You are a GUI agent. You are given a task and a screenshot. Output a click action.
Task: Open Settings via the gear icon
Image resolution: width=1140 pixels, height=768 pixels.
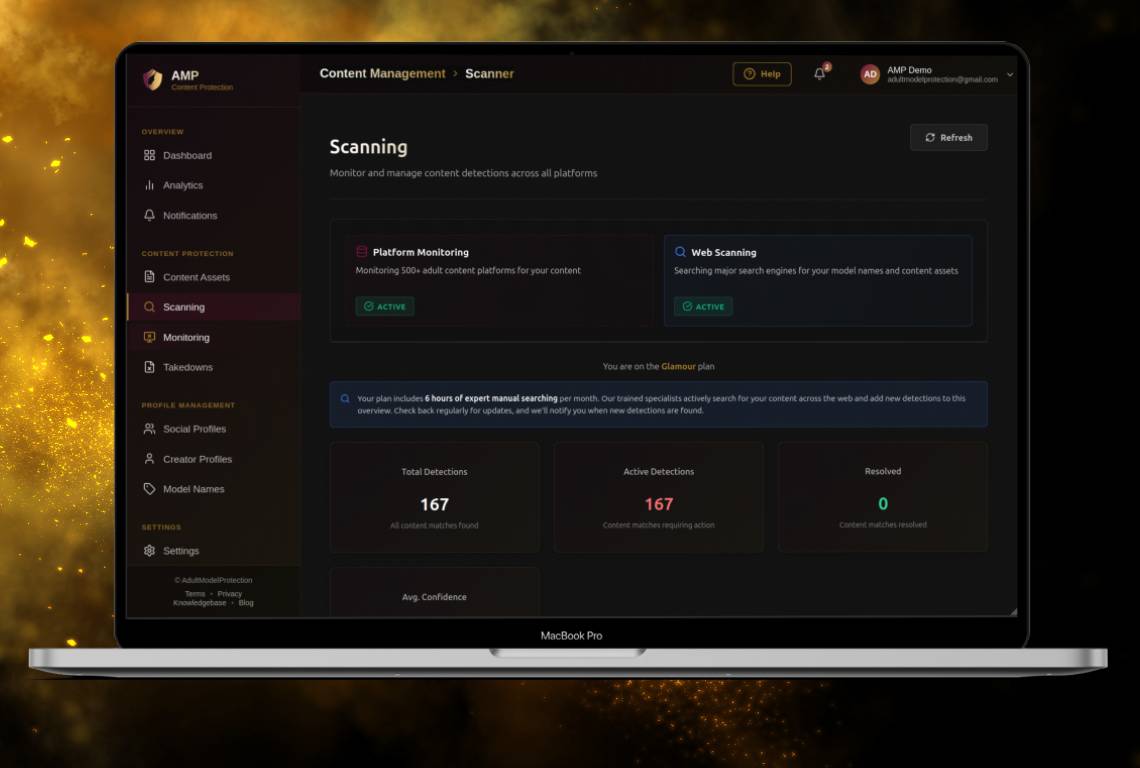point(149,550)
